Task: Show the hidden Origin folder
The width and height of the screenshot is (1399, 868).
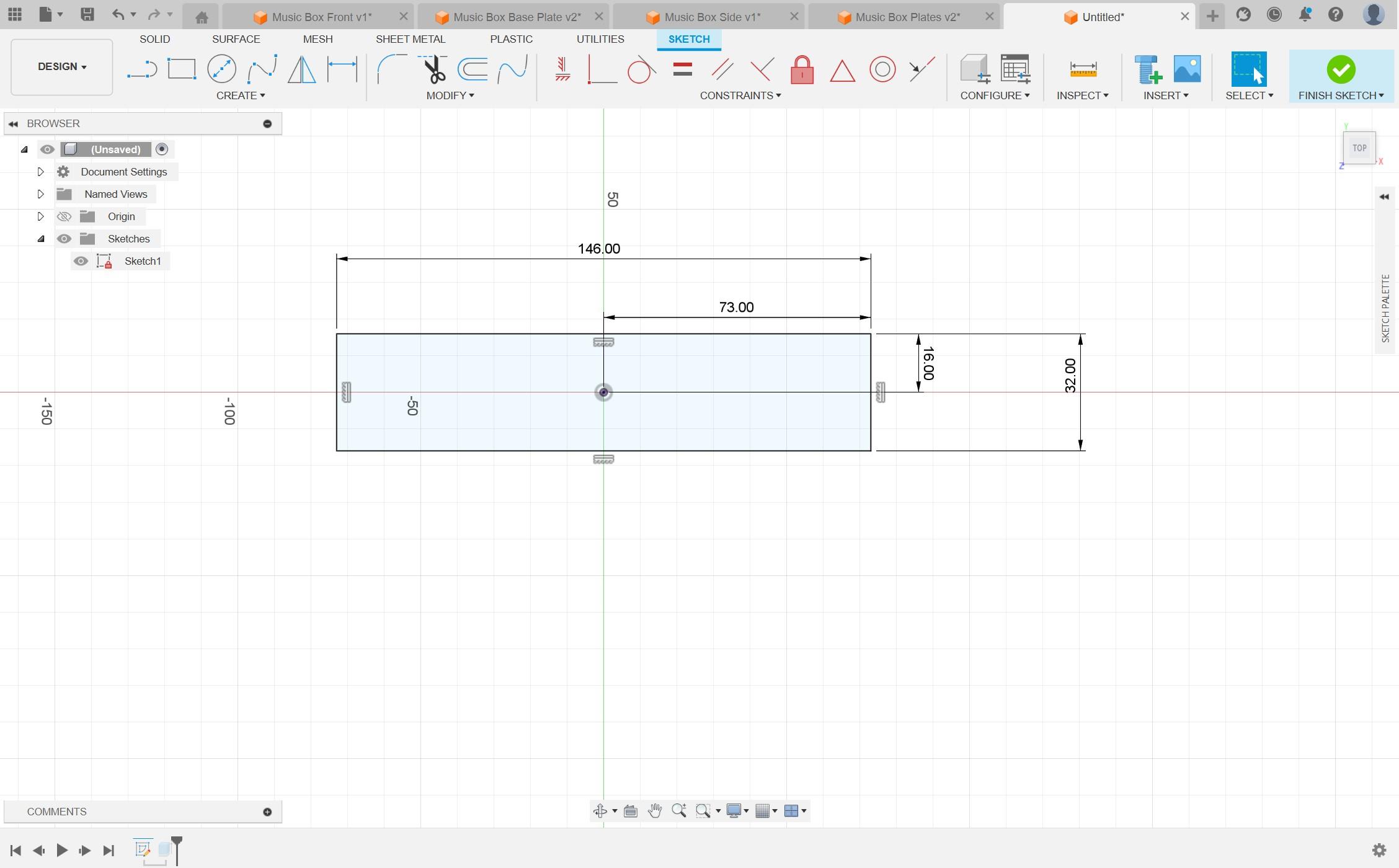Action: [x=64, y=216]
